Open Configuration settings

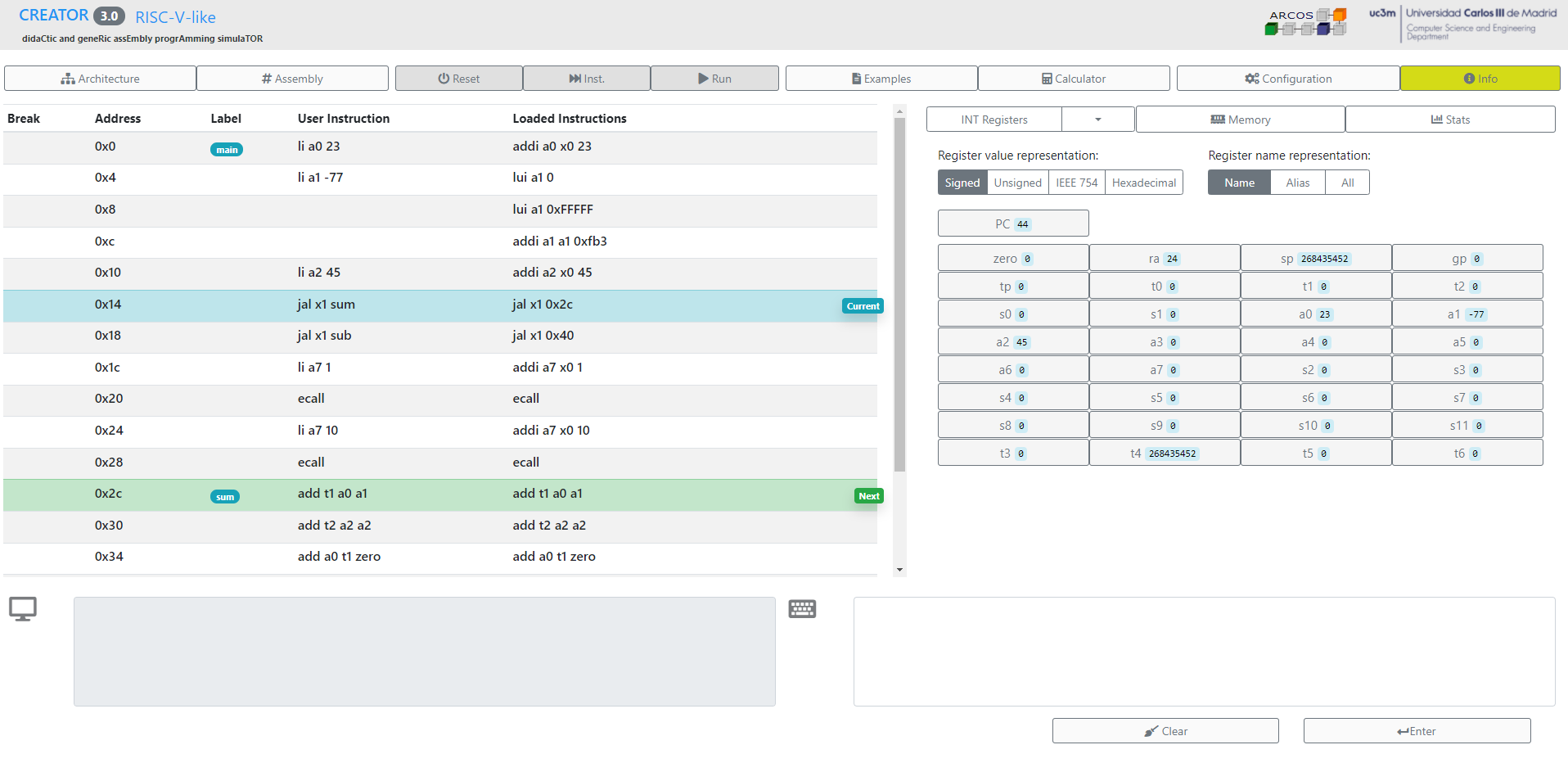[x=1287, y=78]
